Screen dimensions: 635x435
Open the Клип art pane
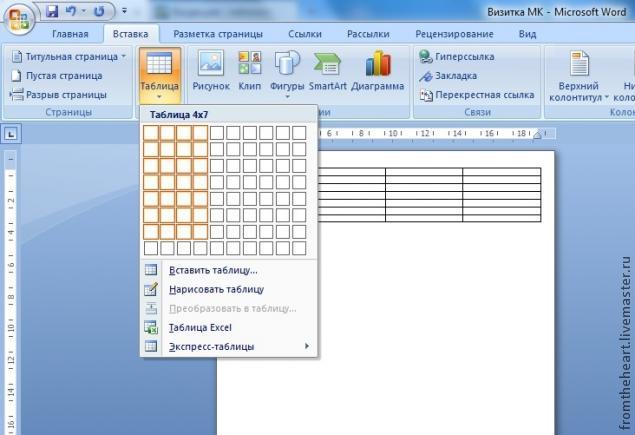pyautogui.click(x=249, y=70)
